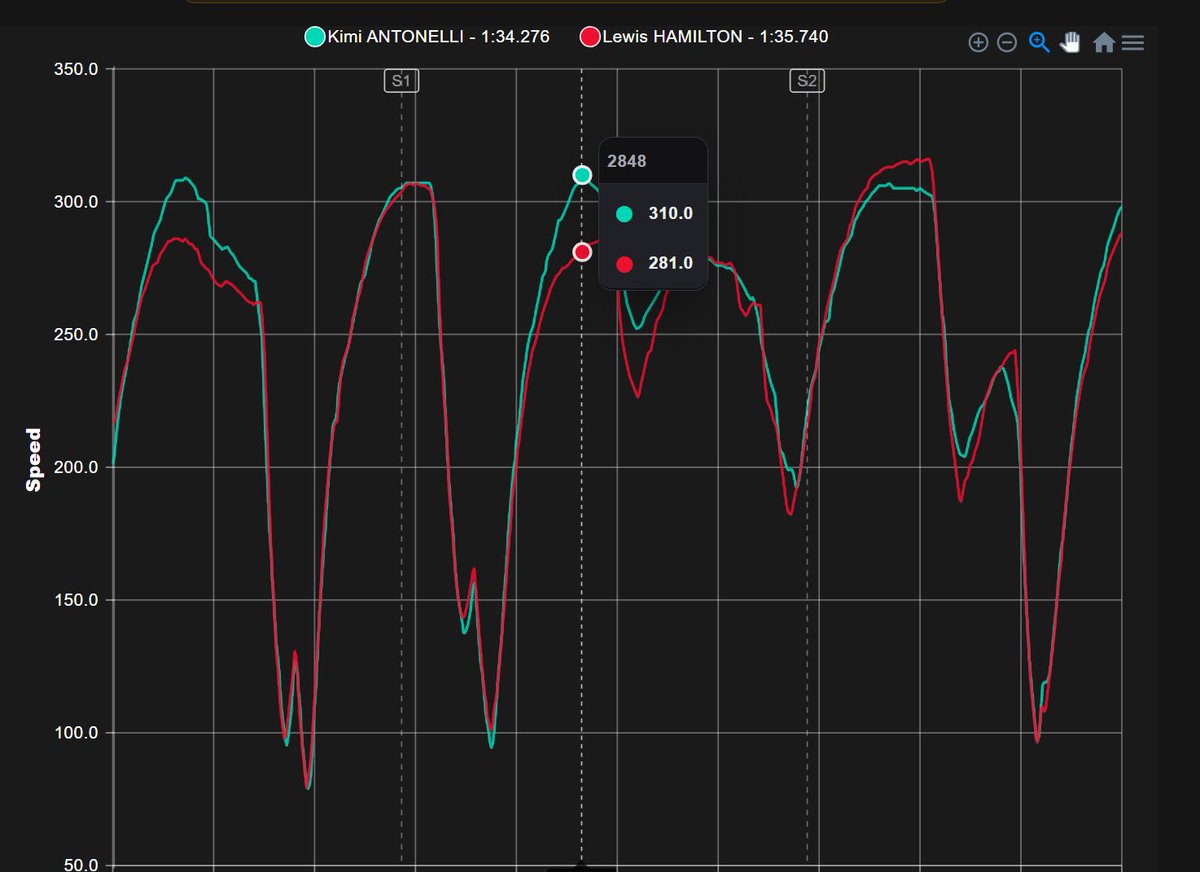Image resolution: width=1200 pixels, height=872 pixels.
Task: Select the selection zoom magnifier tool
Action: [1039, 42]
